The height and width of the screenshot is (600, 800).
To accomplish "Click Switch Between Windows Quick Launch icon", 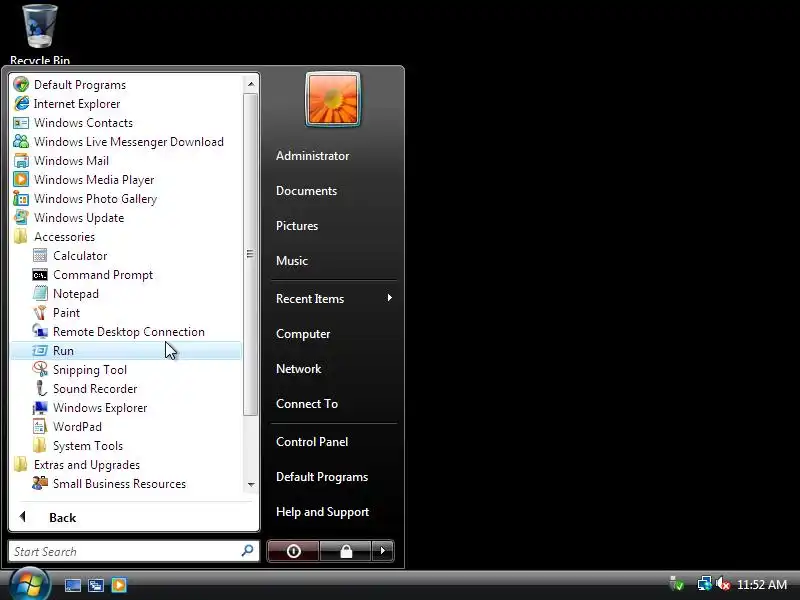I will [x=96, y=585].
